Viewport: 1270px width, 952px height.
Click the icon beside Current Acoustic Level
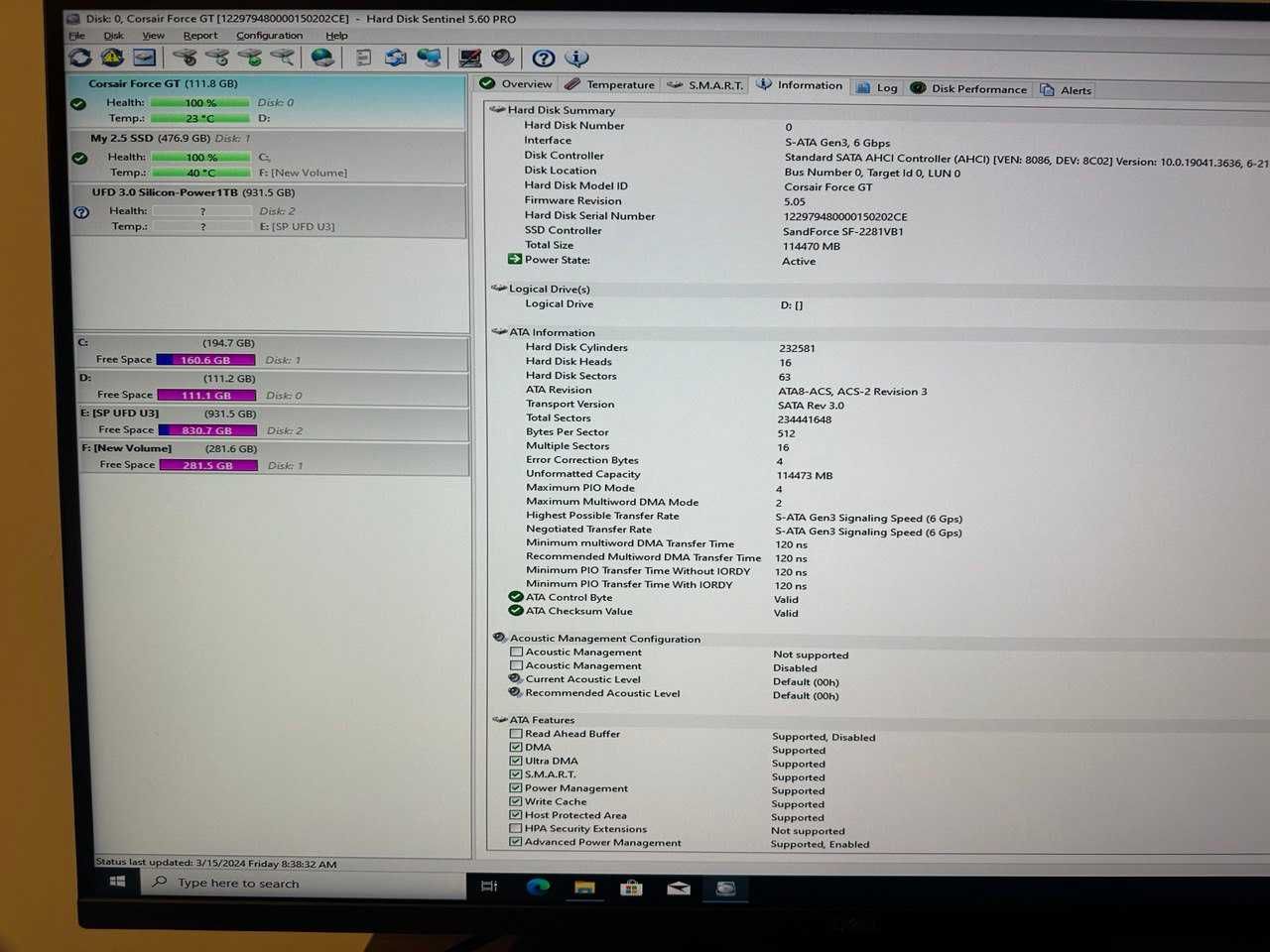coord(515,679)
